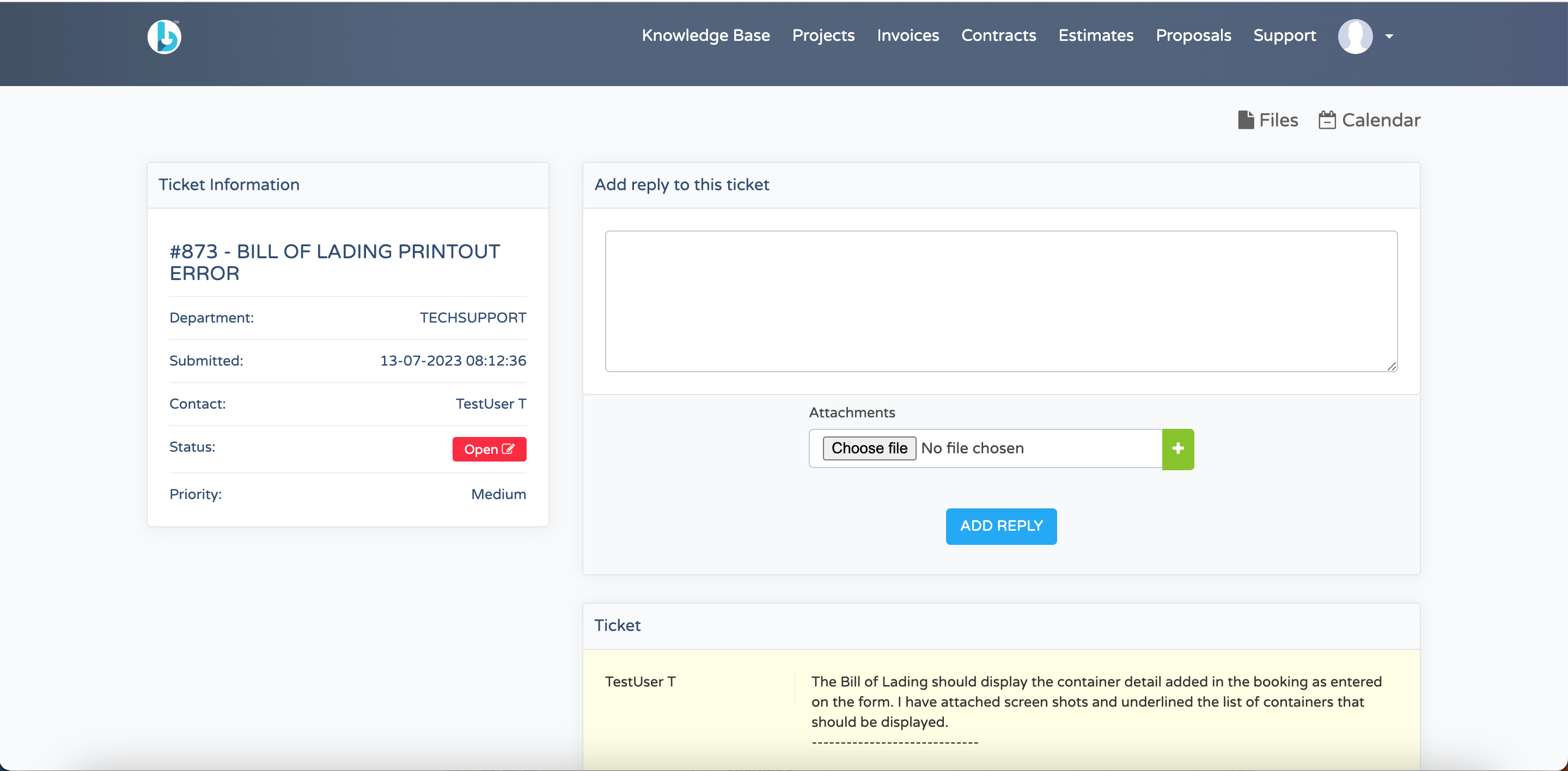Focus the ticket reply text area
Image resolution: width=1568 pixels, height=771 pixels.
[x=1001, y=301]
